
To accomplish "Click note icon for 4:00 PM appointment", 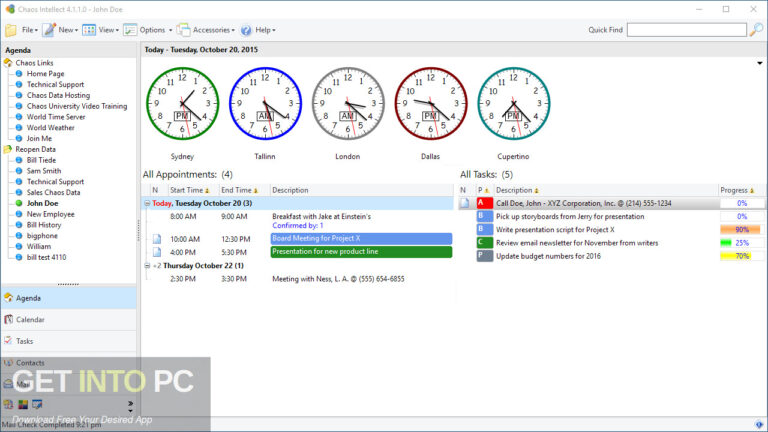I will click(x=157, y=252).
